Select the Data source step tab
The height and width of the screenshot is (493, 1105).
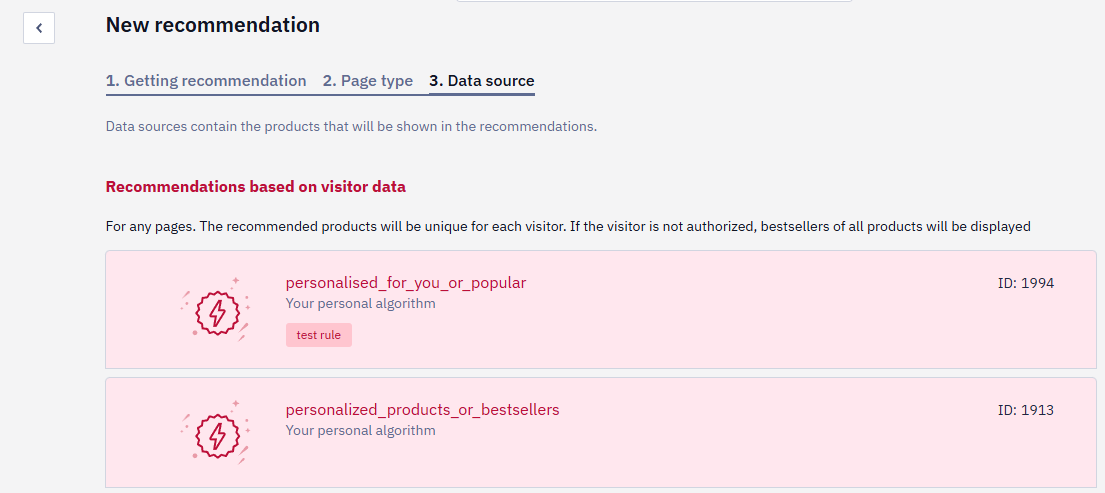482,81
